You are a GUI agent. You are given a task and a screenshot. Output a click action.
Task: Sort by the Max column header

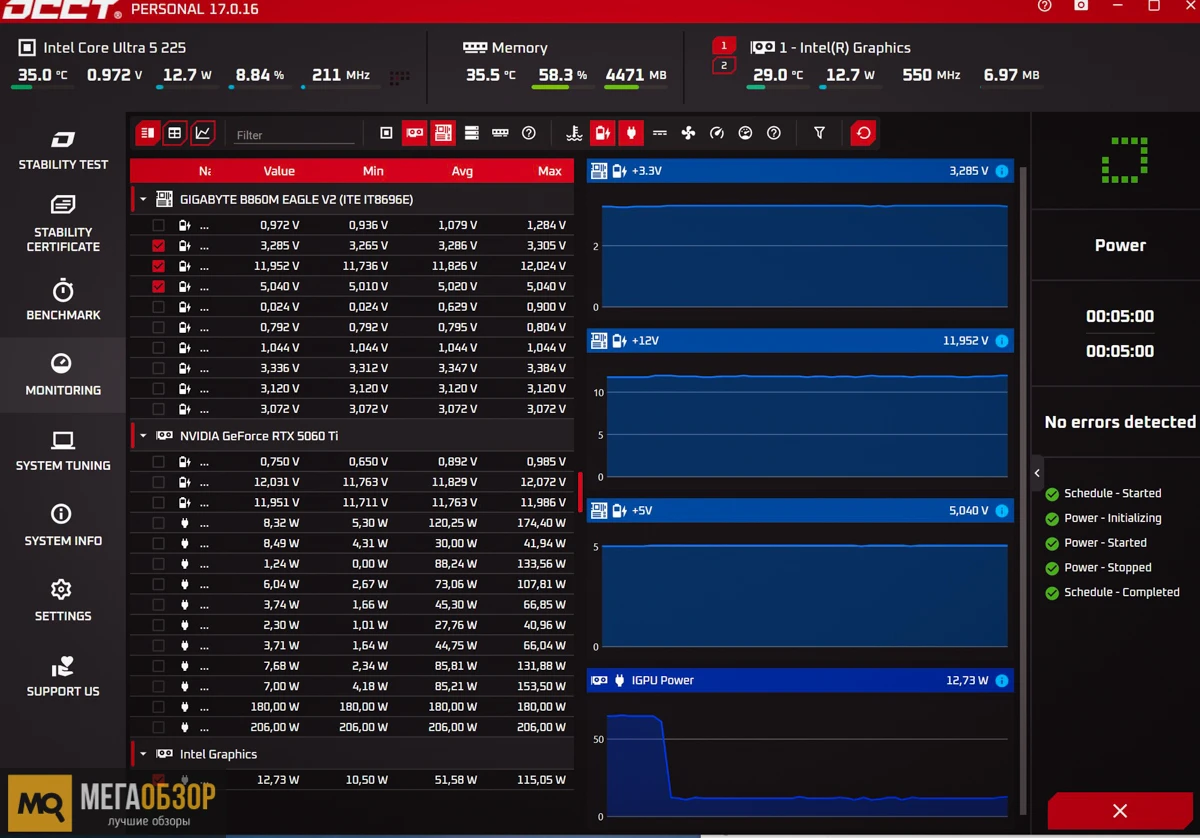(x=550, y=171)
